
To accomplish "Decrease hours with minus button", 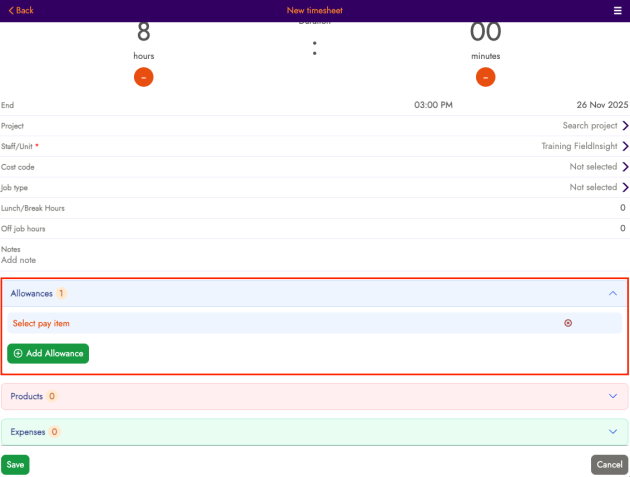I will (144, 77).
